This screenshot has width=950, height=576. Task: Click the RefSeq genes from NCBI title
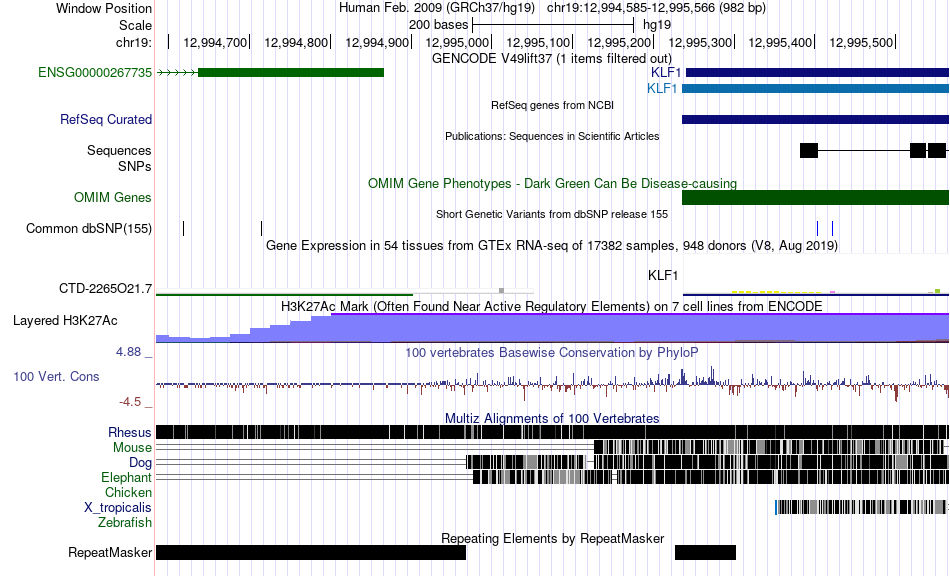(x=552, y=105)
